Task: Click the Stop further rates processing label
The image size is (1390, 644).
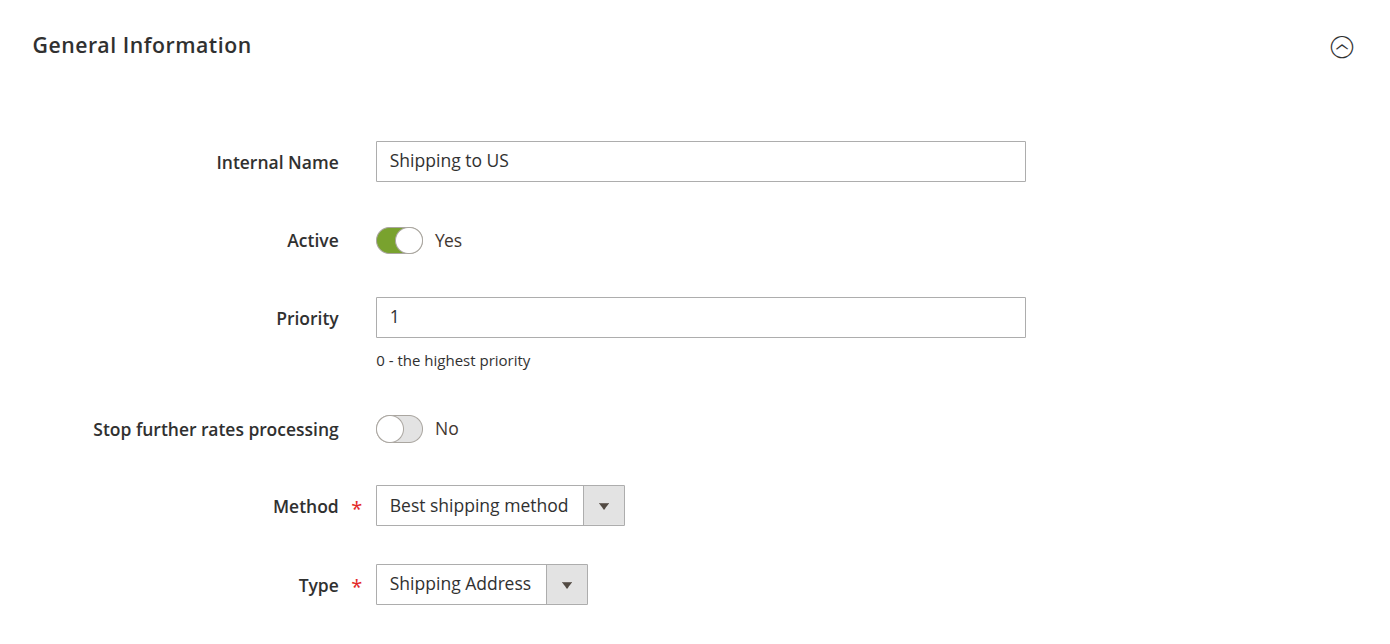Action: (x=216, y=430)
